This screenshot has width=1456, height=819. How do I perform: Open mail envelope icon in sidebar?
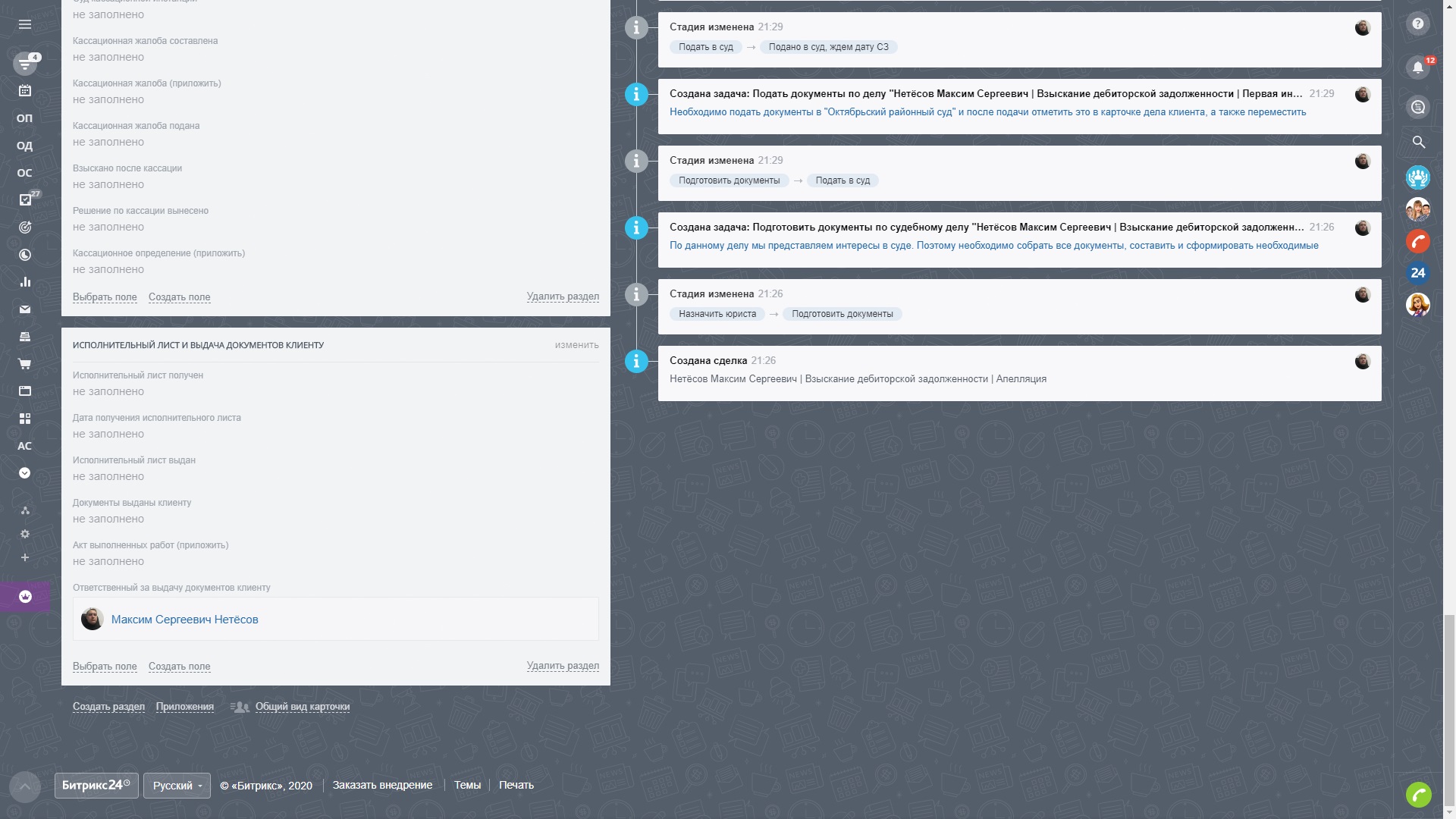[x=25, y=309]
